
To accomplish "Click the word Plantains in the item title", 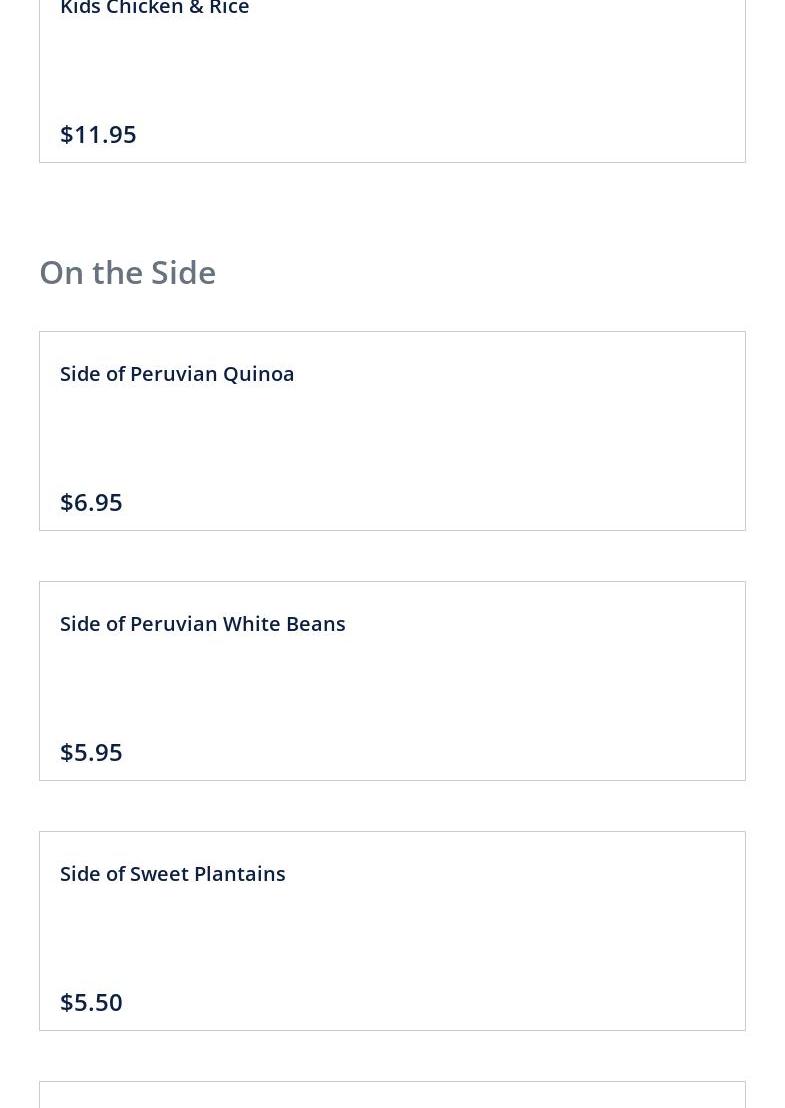I will point(239,873).
